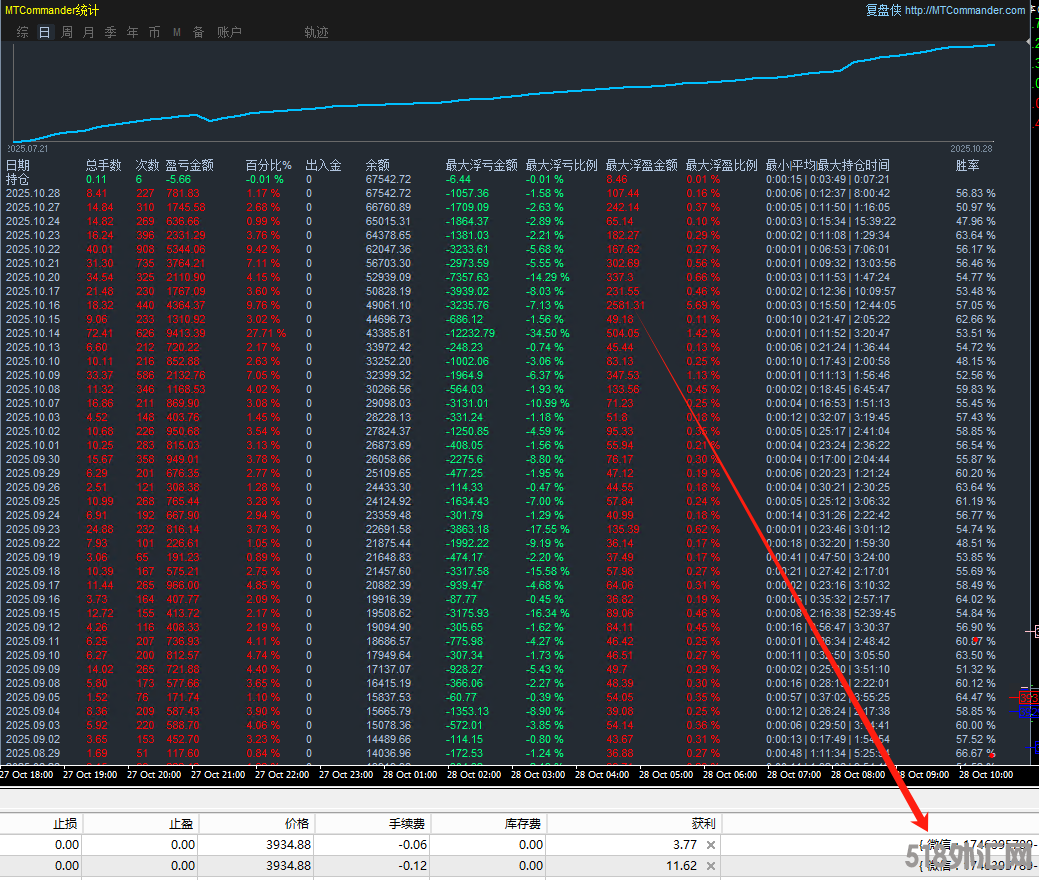Image resolution: width=1039 pixels, height=880 pixels.
Task: Show the 轨迹 trajectory view
Action: [x=316, y=32]
